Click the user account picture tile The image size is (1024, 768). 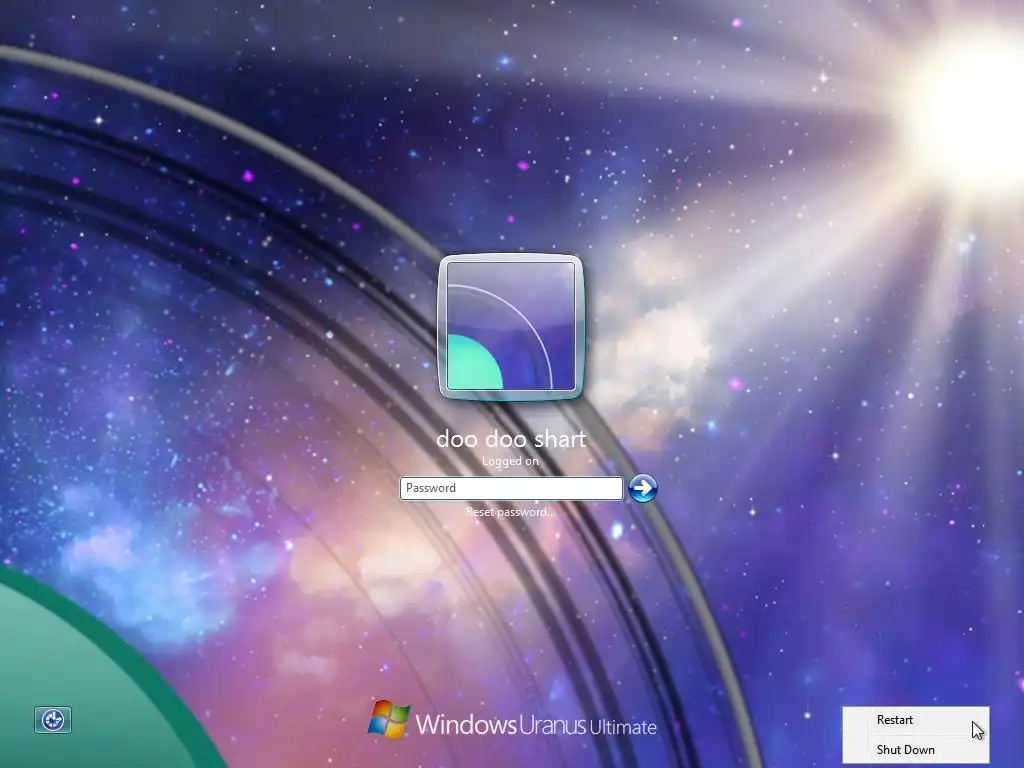tap(511, 327)
